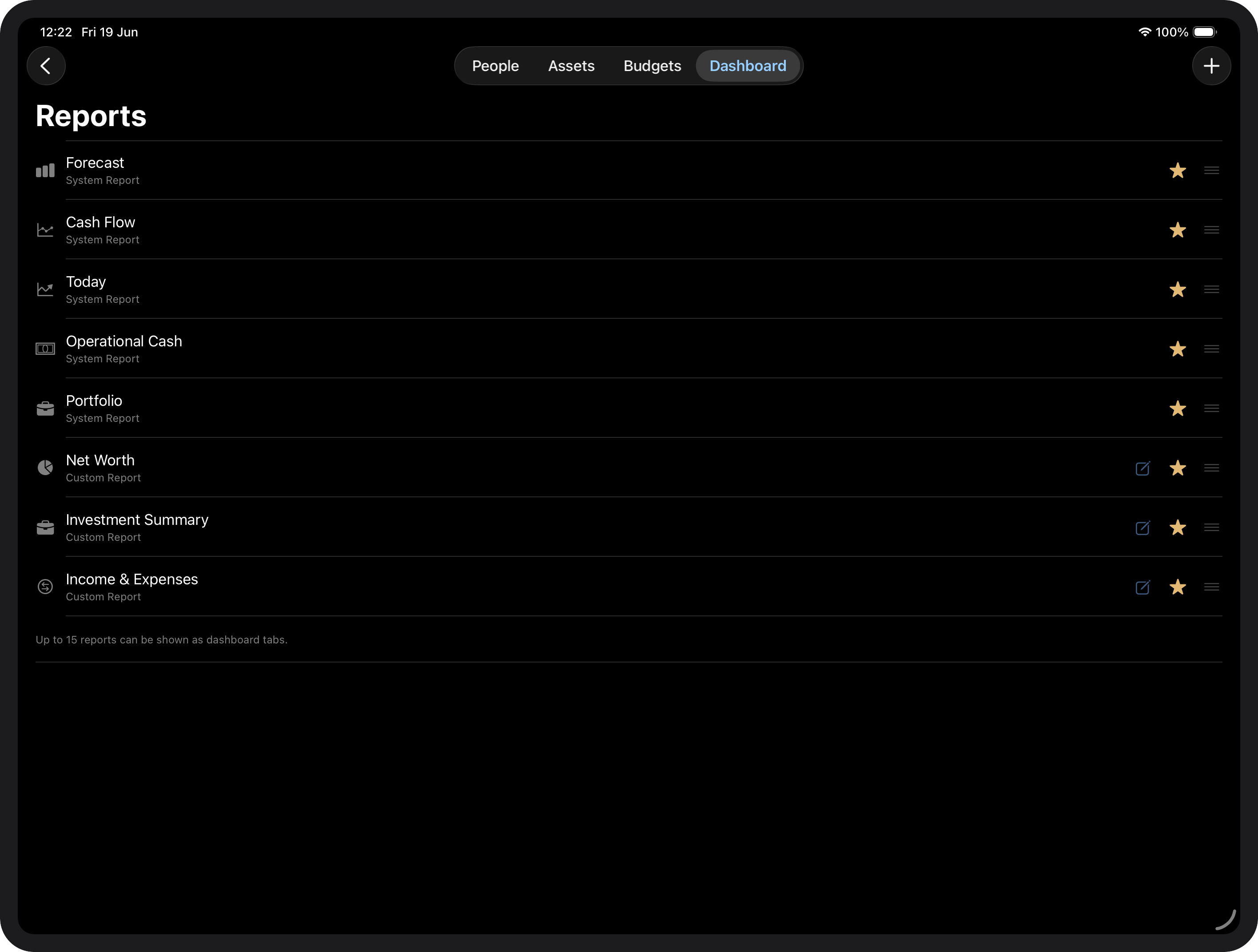Click the Cash Flow line chart icon
Viewport: 1258px width, 952px height.
click(45, 230)
